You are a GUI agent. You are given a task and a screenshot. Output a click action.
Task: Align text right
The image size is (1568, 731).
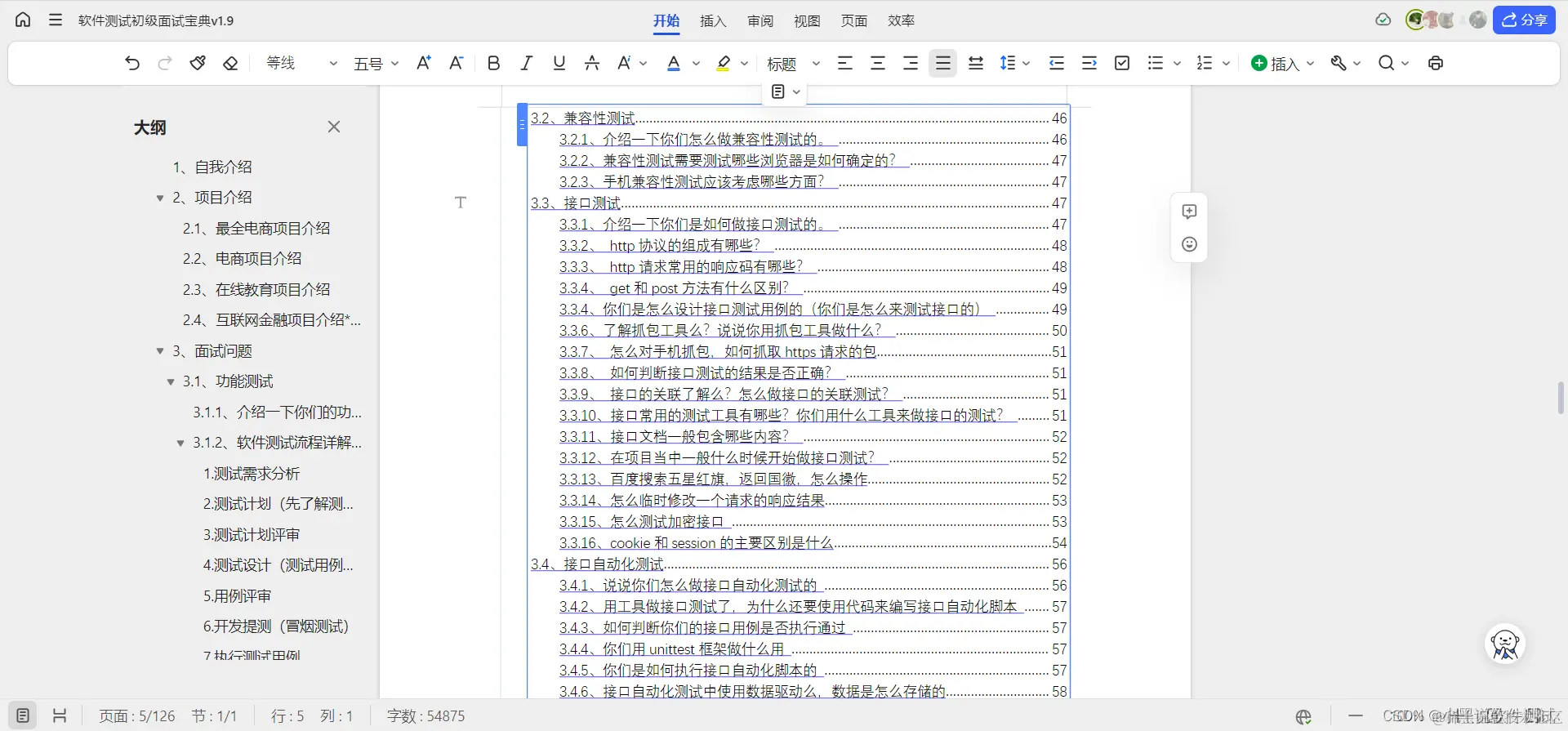[911, 63]
